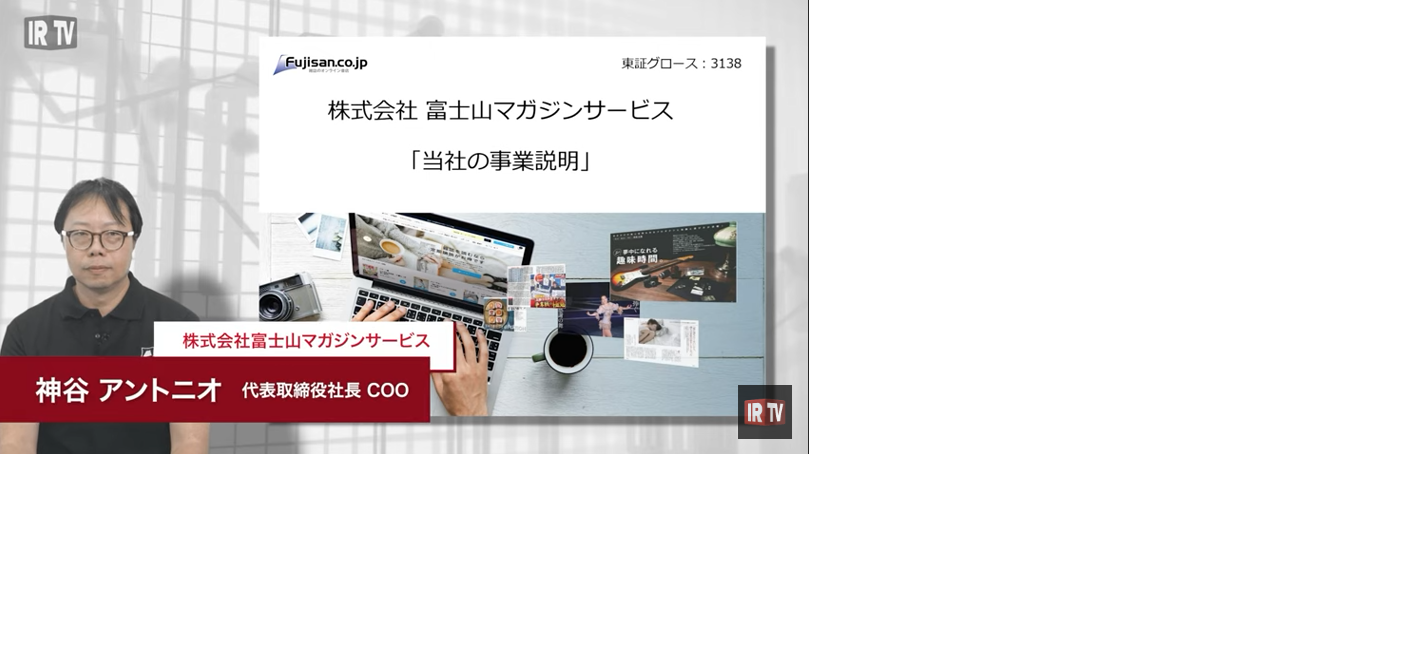Click the subtitle '「当社の事業説明」'

[x=501, y=161]
